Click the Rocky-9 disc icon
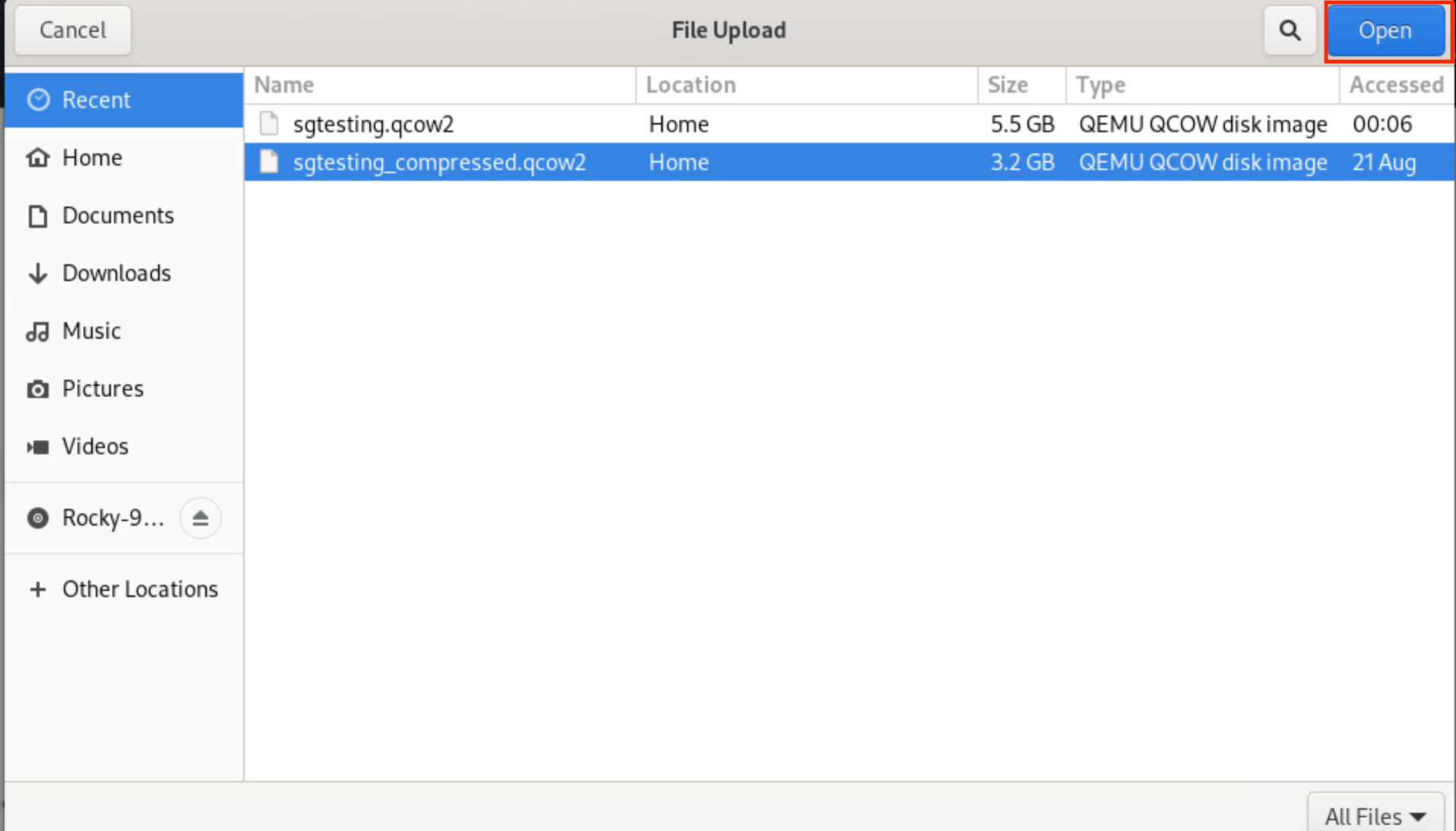This screenshot has width=1456, height=831. click(37, 518)
